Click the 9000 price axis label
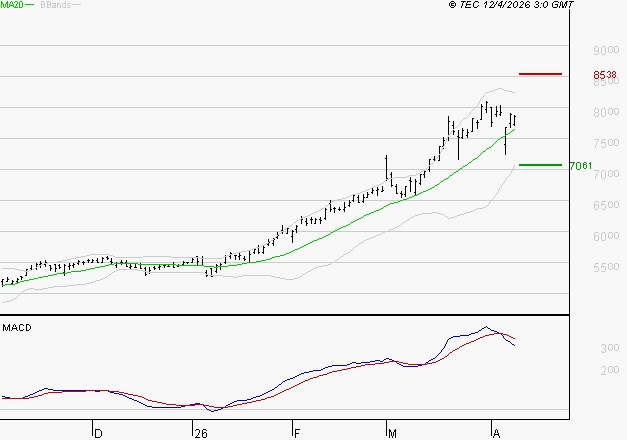This screenshot has height=440, width=627. pyautogui.click(x=606, y=50)
